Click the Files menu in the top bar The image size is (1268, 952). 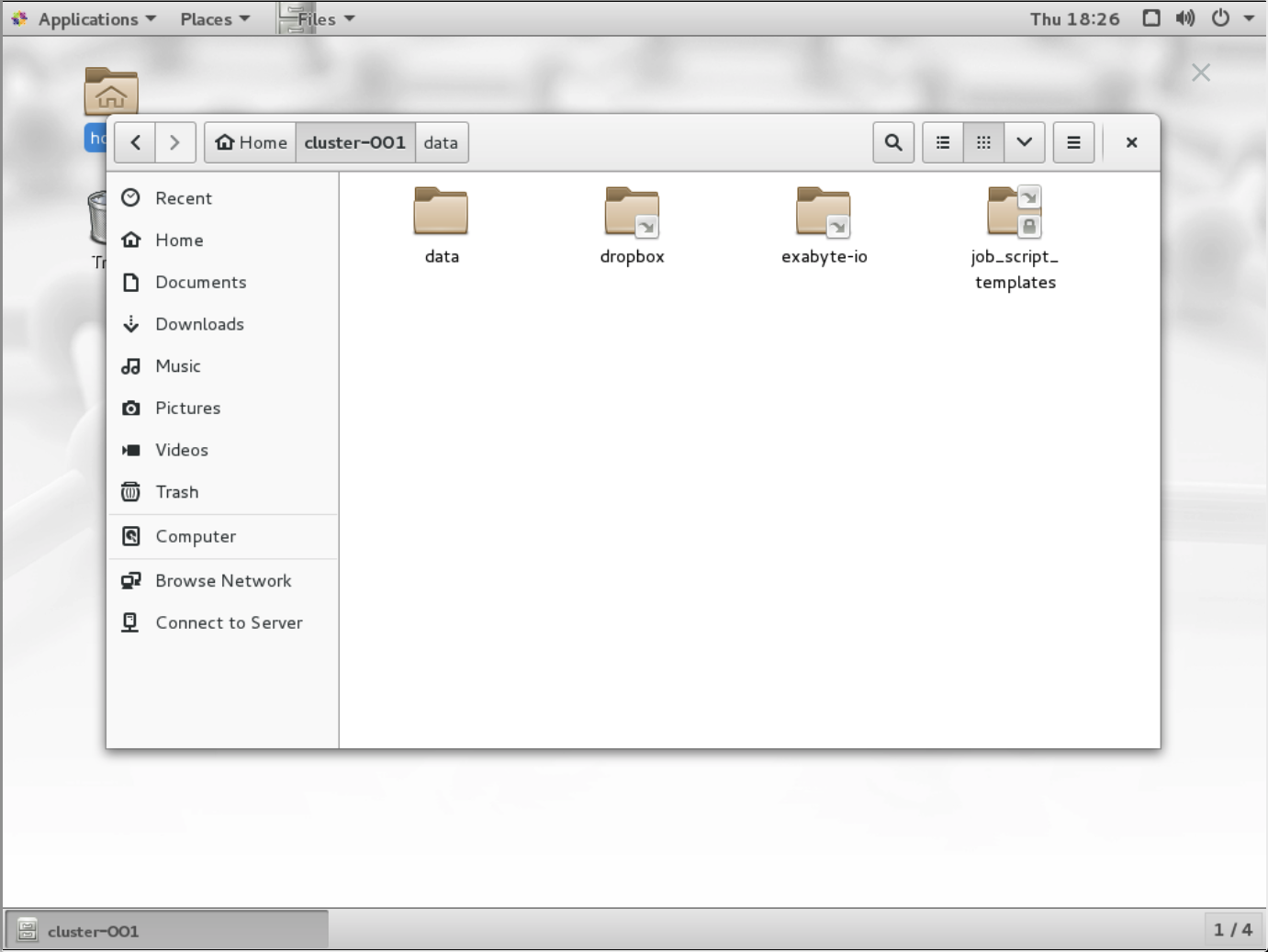(x=316, y=18)
